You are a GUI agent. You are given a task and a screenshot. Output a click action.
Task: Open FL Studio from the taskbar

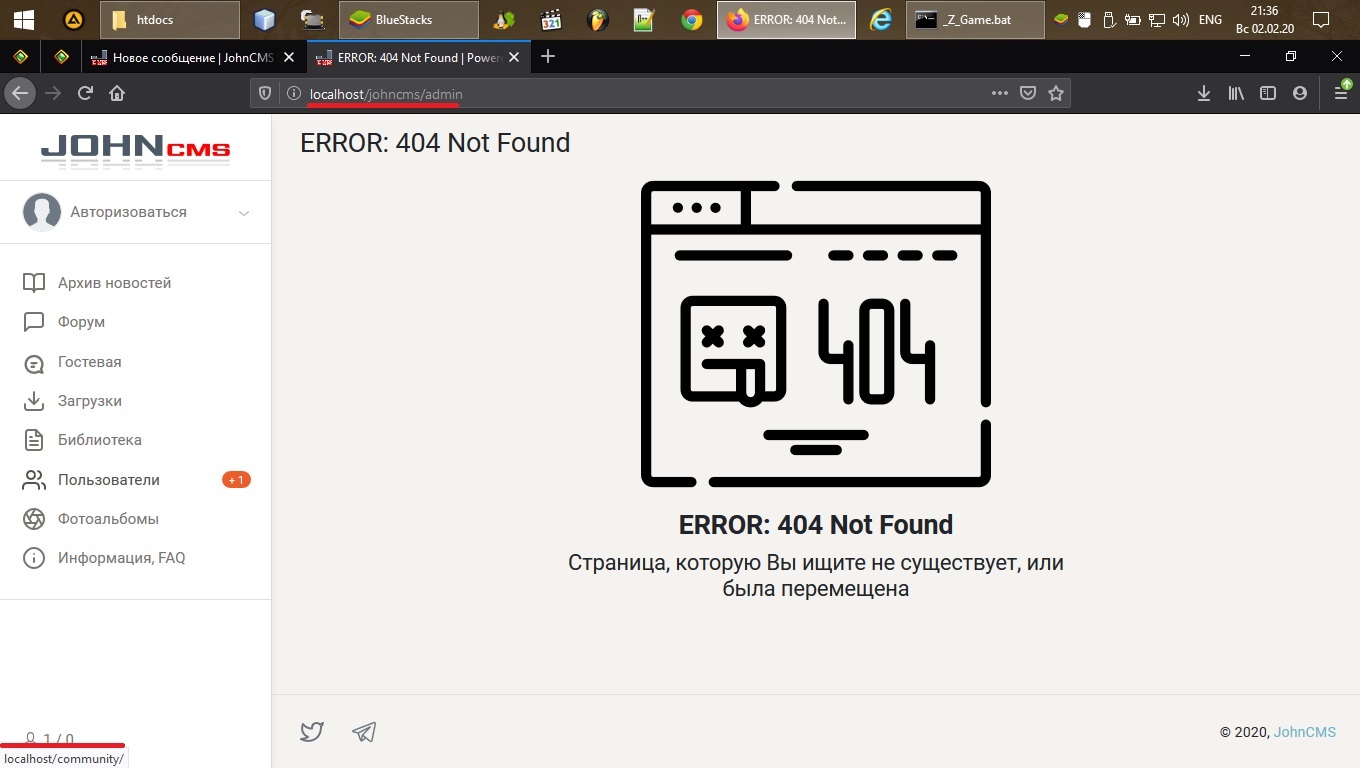click(598, 19)
